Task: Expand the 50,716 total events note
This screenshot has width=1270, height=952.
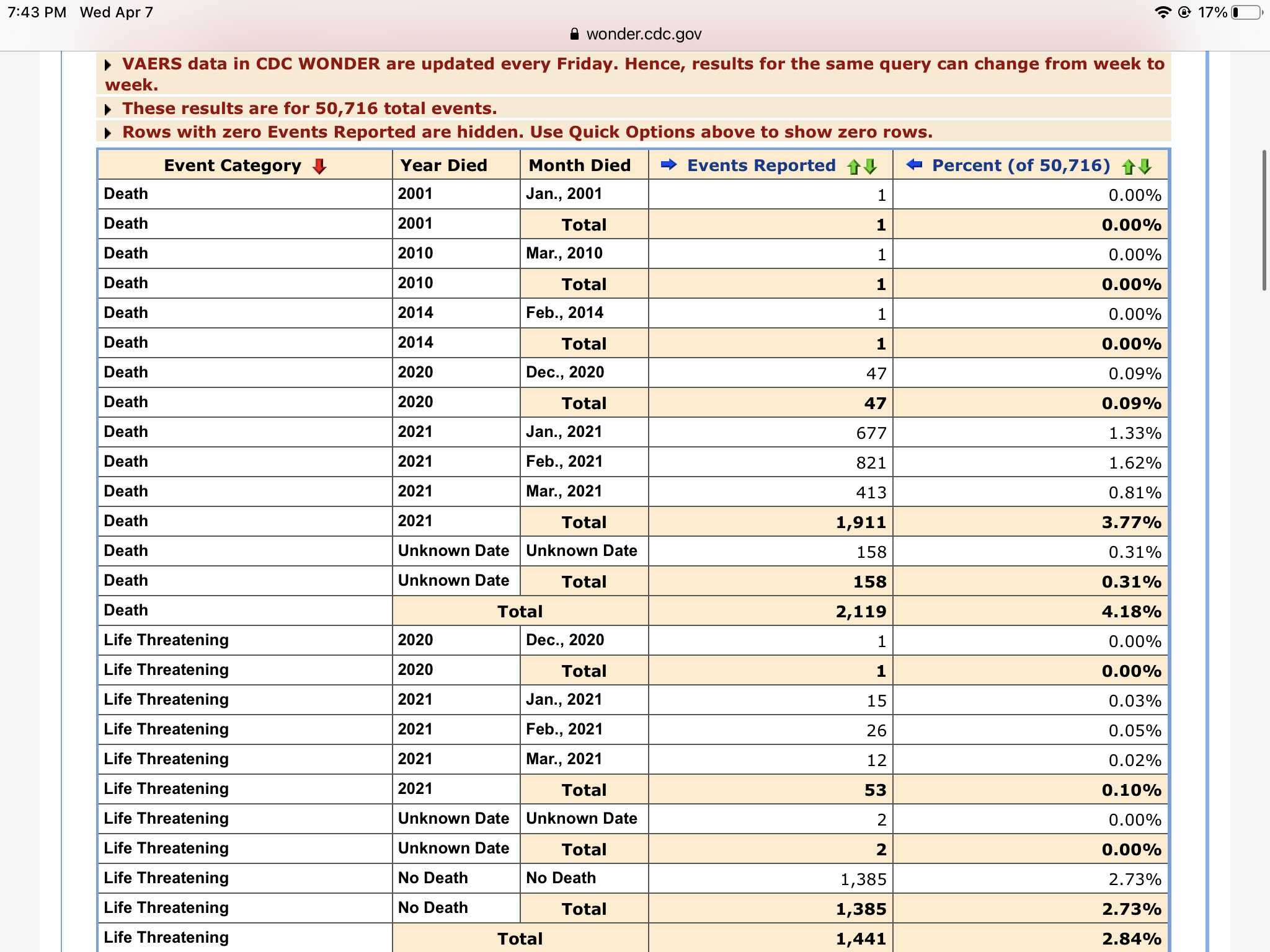Action: click(x=108, y=110)
